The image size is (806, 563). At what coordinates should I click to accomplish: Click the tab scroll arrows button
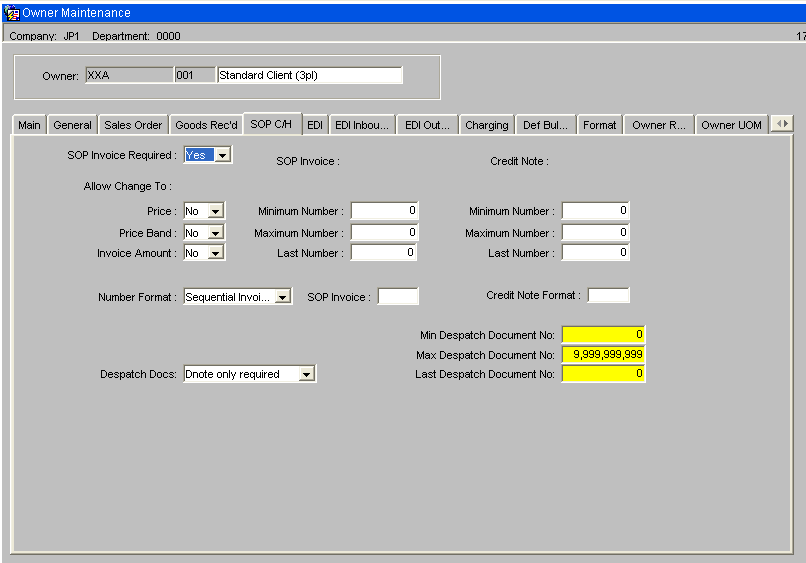(782, 124)
